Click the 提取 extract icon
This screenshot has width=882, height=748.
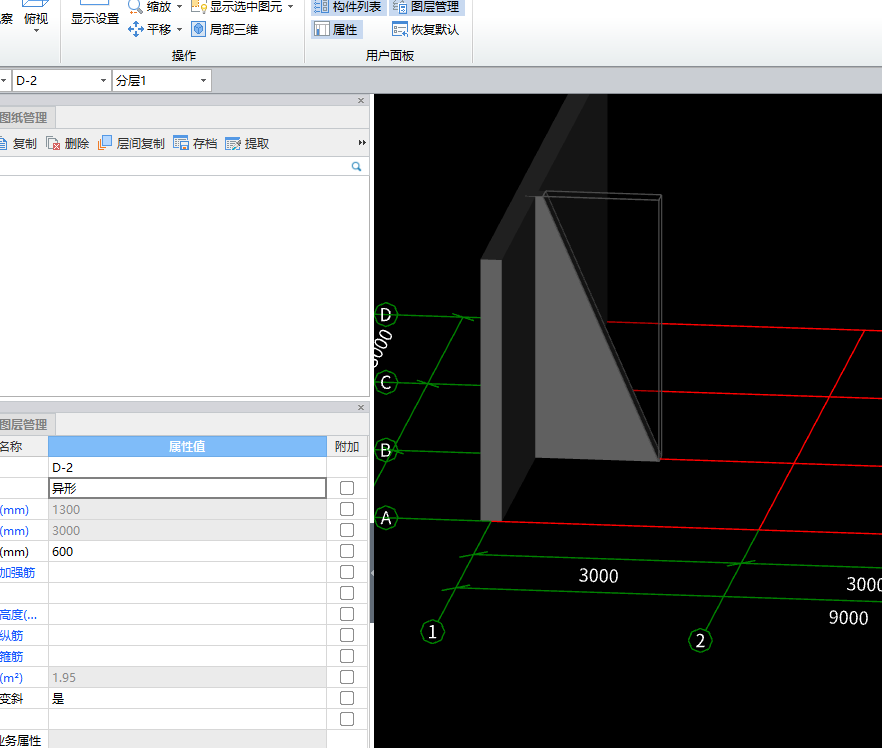[x=233, y=144]
